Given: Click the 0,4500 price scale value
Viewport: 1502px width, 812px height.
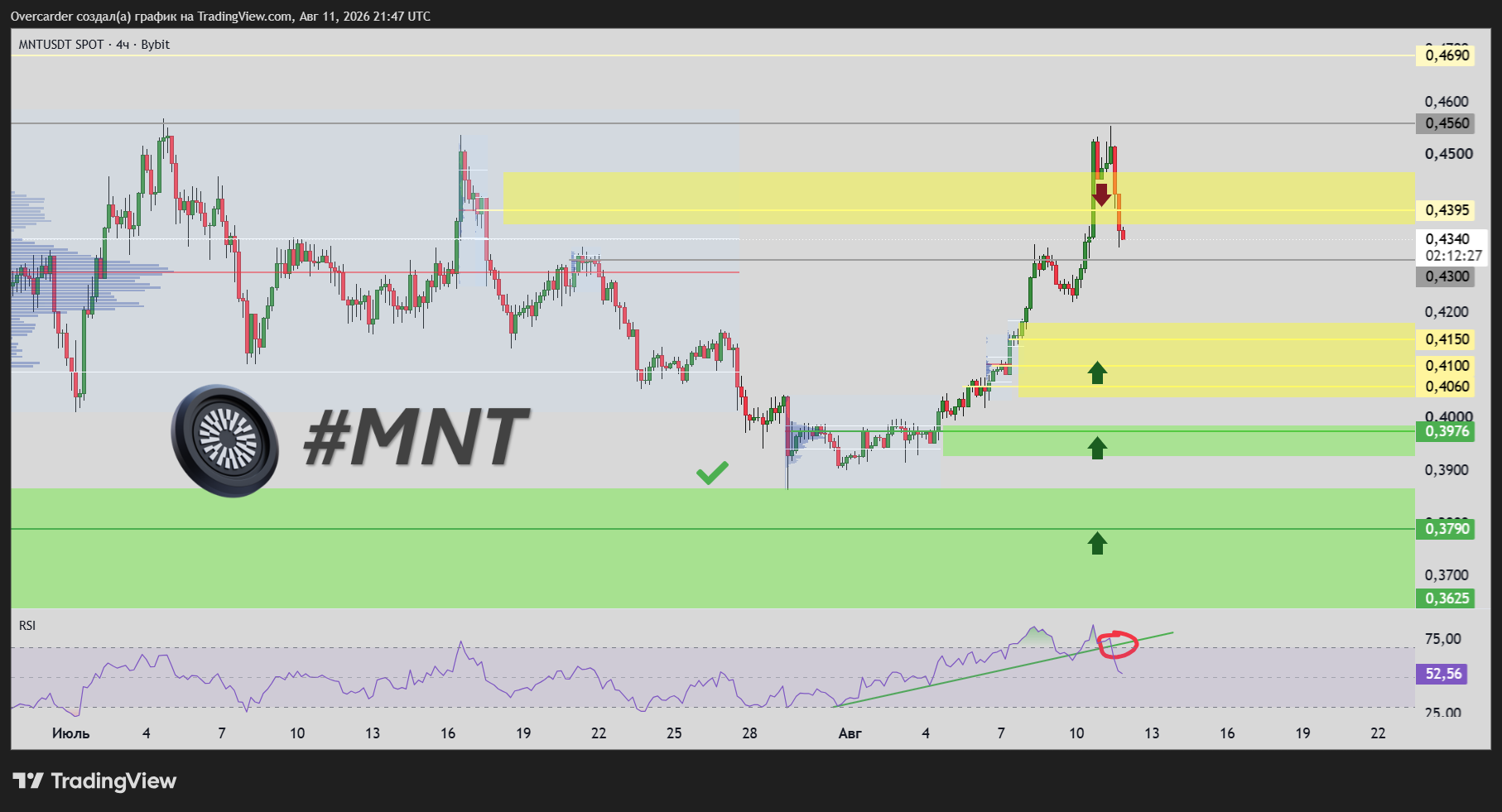Looking at the screenshot, I should [1448, 154].
